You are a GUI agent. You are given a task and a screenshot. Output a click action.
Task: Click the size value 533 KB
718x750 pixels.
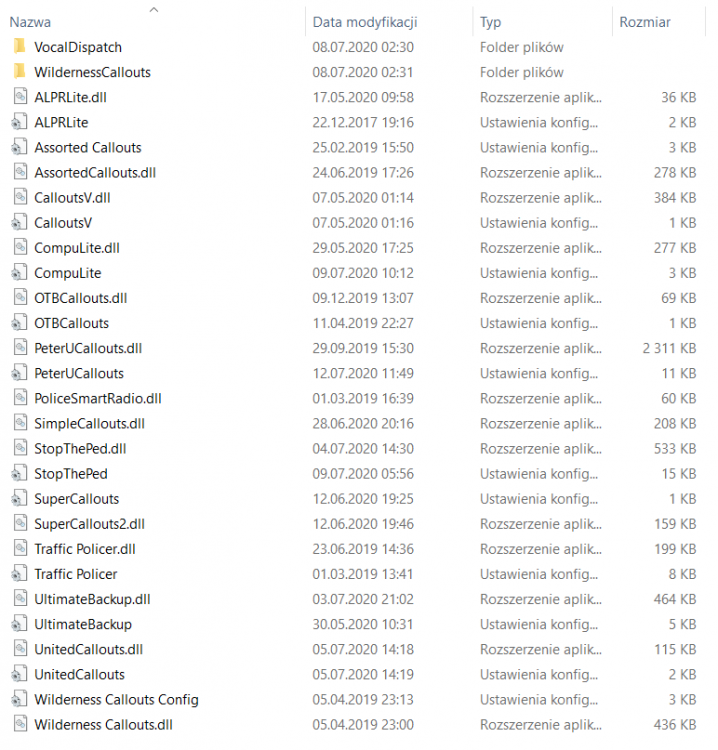click(675, 449)
